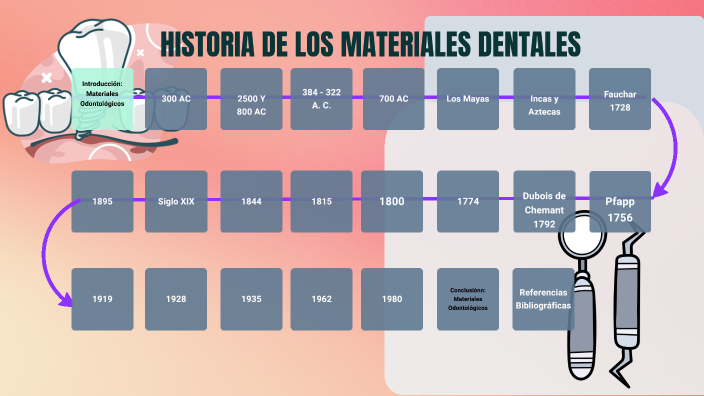The width and height of the screenshot is (704, 396).
Task: Click the dental mirror illustration
Action: (582, 294)
